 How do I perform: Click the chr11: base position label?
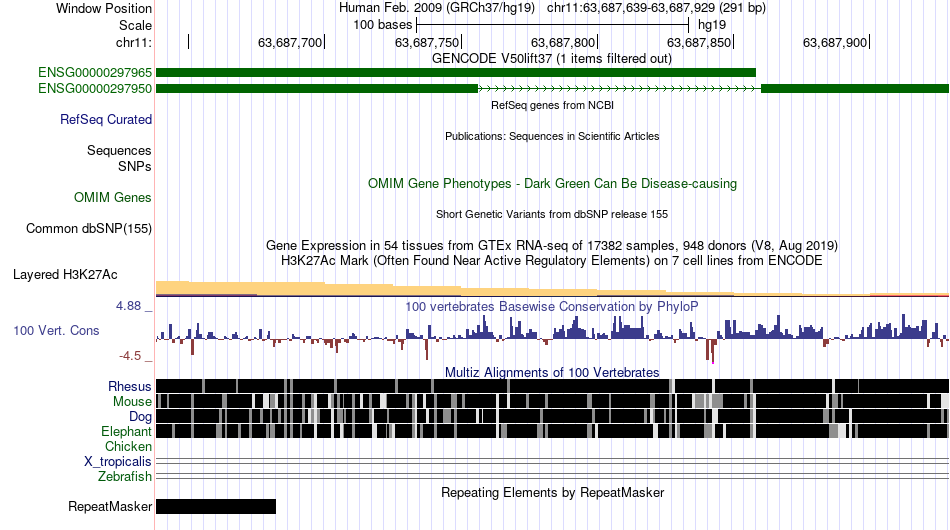(x=134, y=42)
